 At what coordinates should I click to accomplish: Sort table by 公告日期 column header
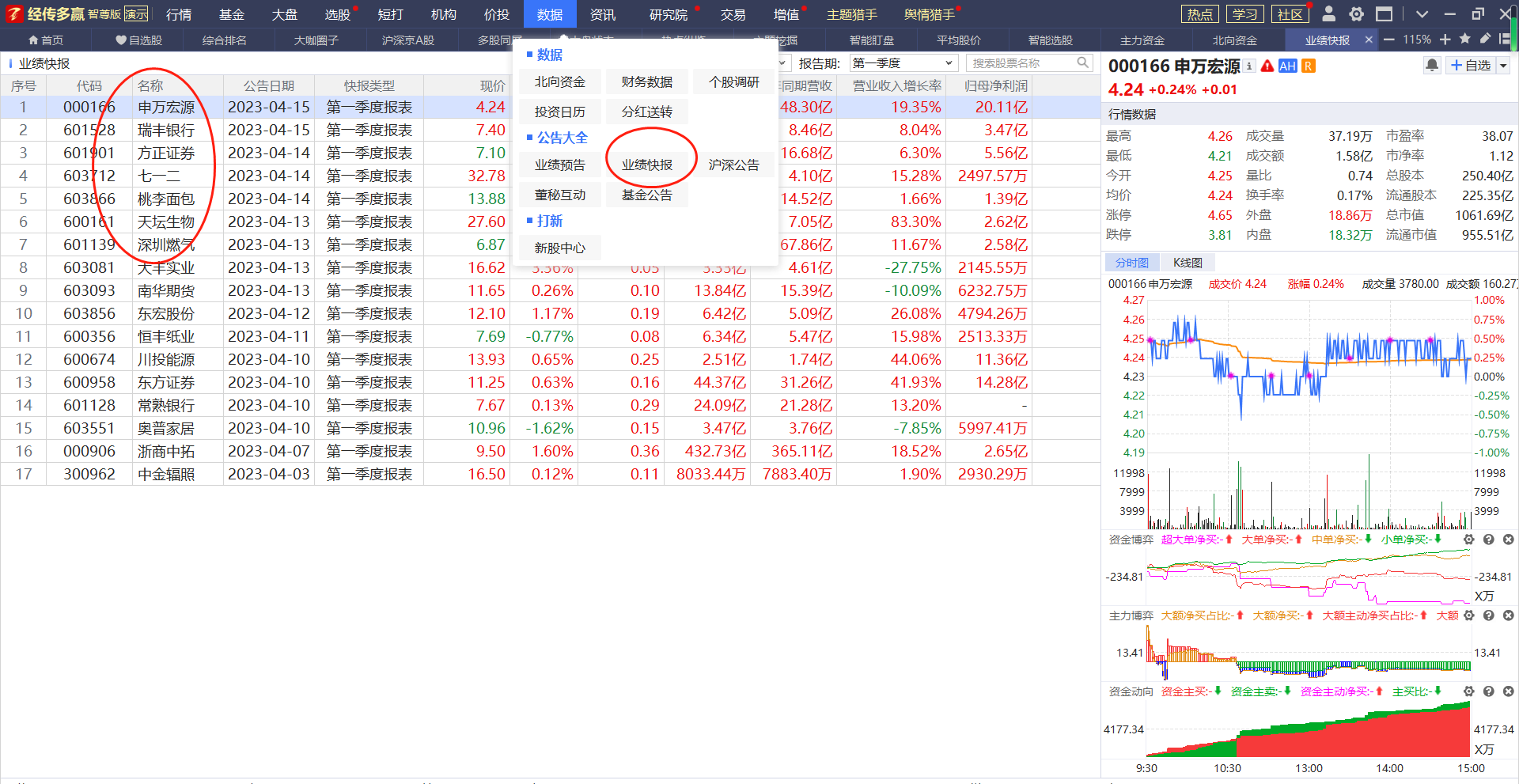click(x=269, y=85)
